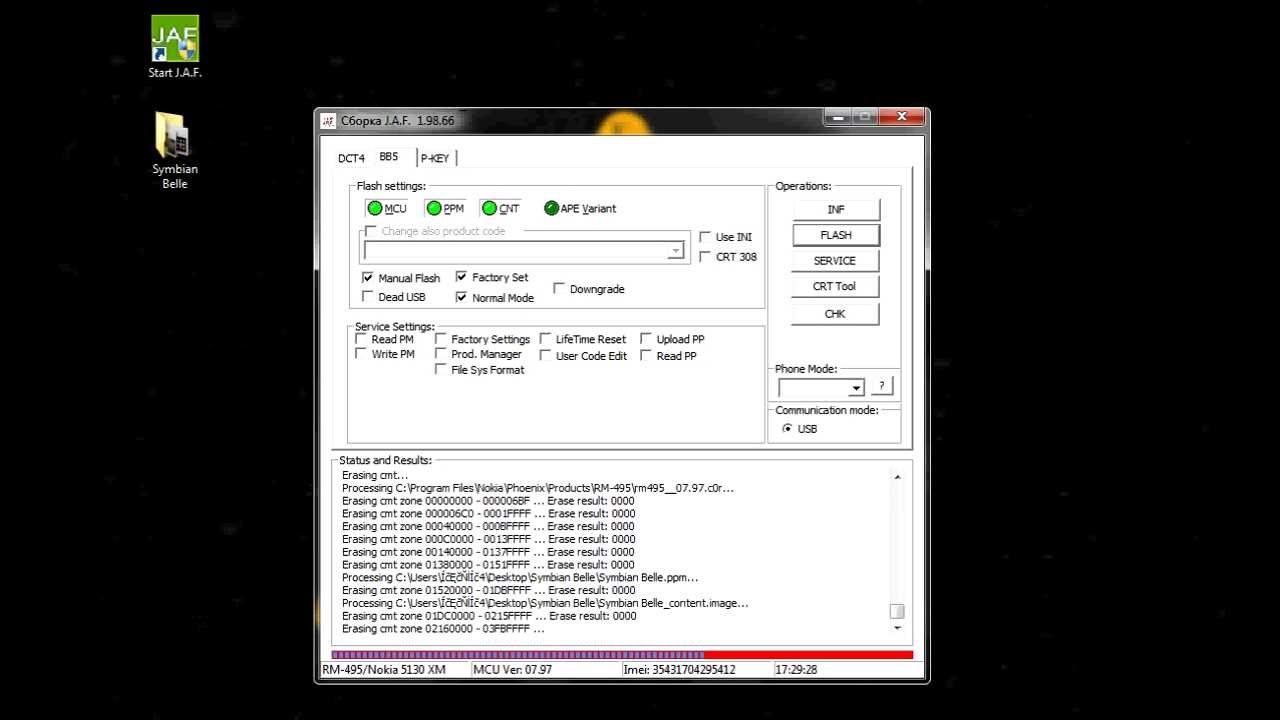Toggle the green CNT indicator
1280x720 pixels.
(489, 208)
